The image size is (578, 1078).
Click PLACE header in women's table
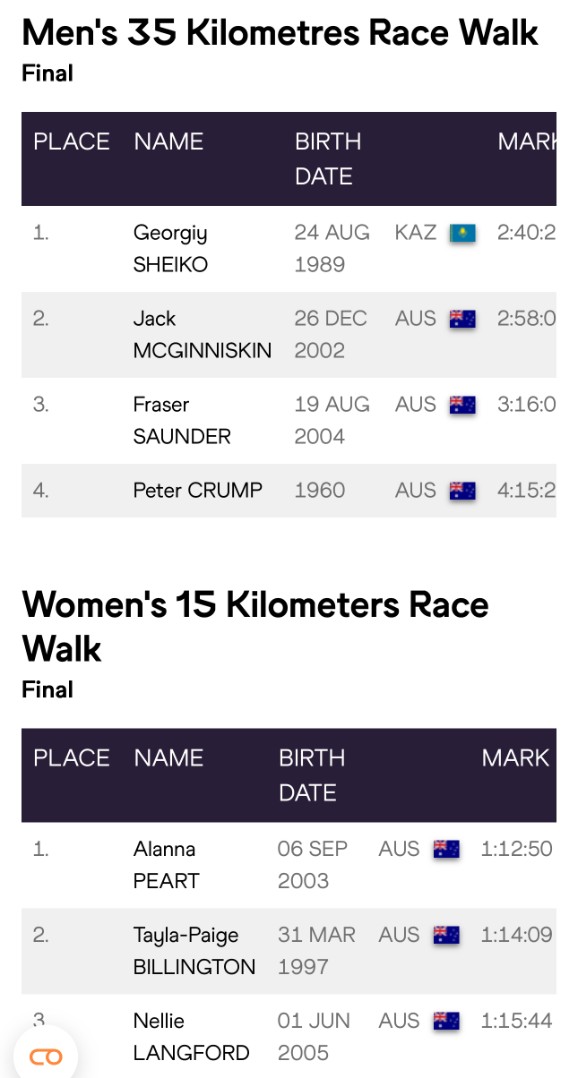click(x=71, y=758)
